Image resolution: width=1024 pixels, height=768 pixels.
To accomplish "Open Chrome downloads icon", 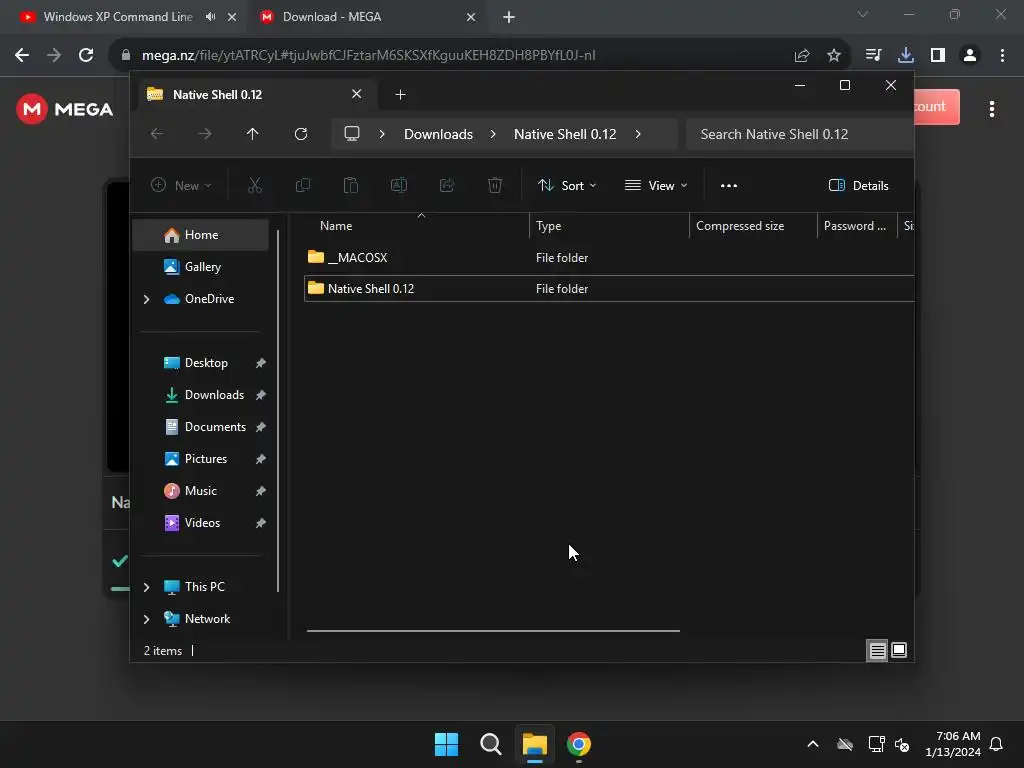I will coord(906,56).
